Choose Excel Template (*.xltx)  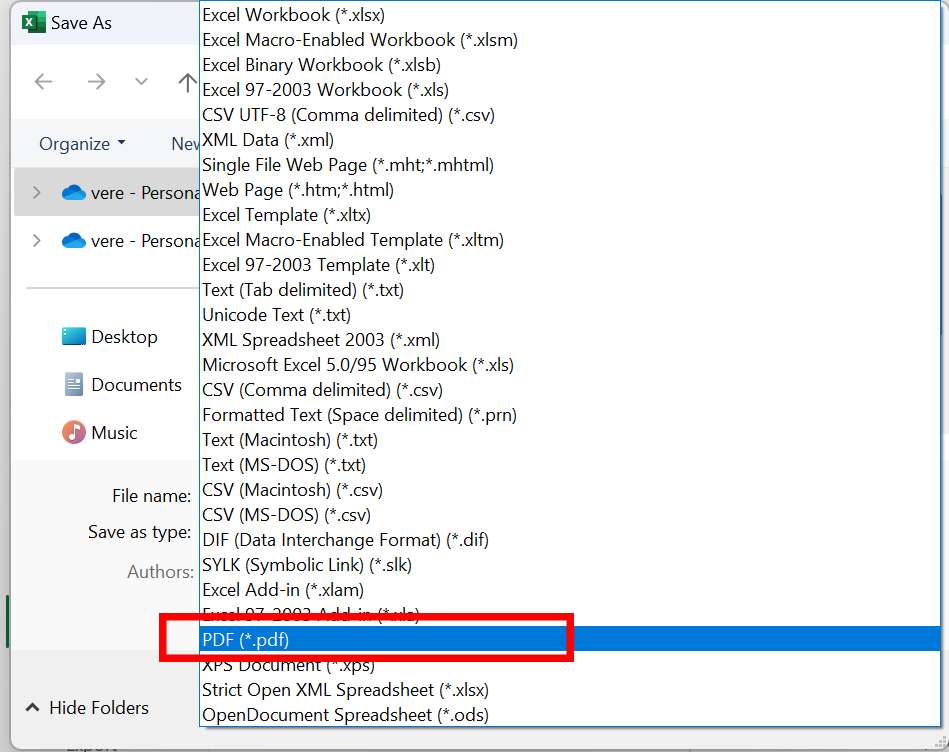click(570, 215)
